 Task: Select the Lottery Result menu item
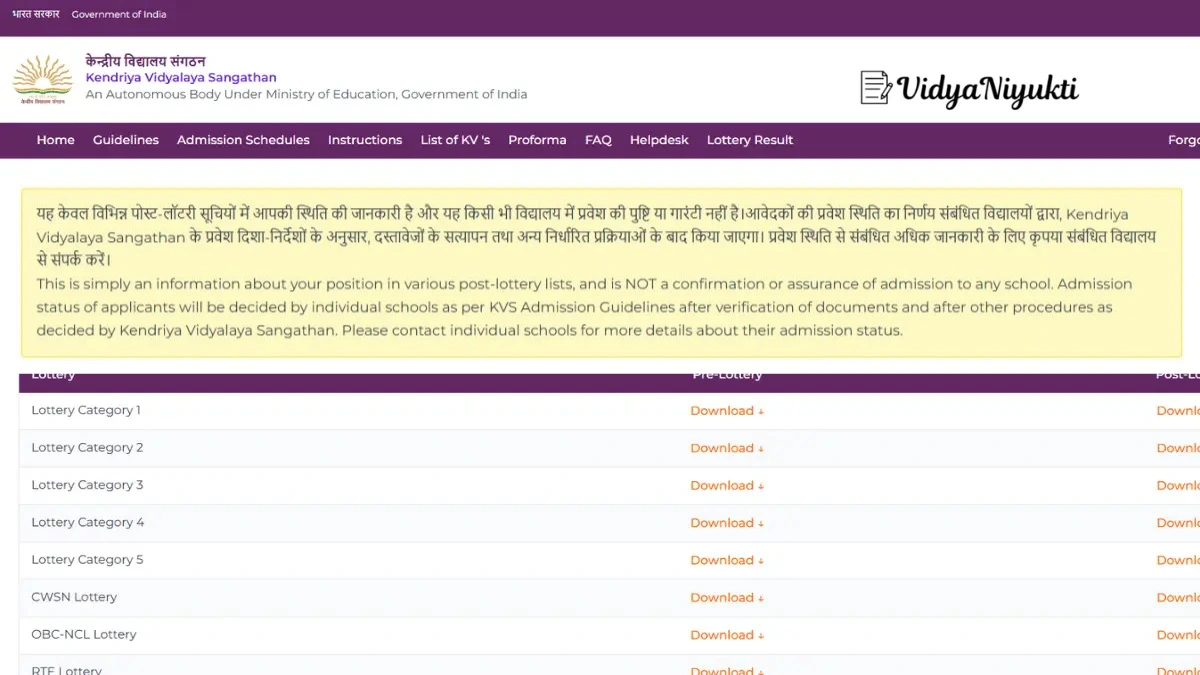749,140
